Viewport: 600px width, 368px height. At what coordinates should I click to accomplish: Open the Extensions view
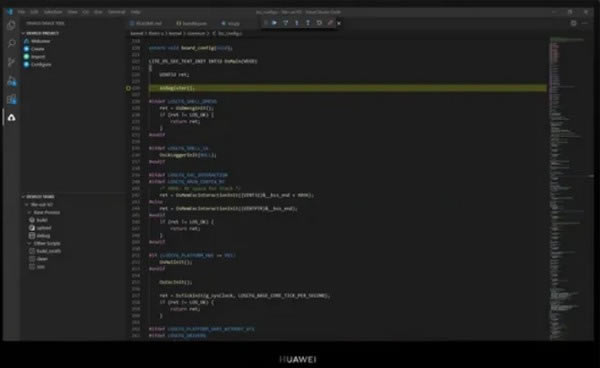click(x=11, y=99)
